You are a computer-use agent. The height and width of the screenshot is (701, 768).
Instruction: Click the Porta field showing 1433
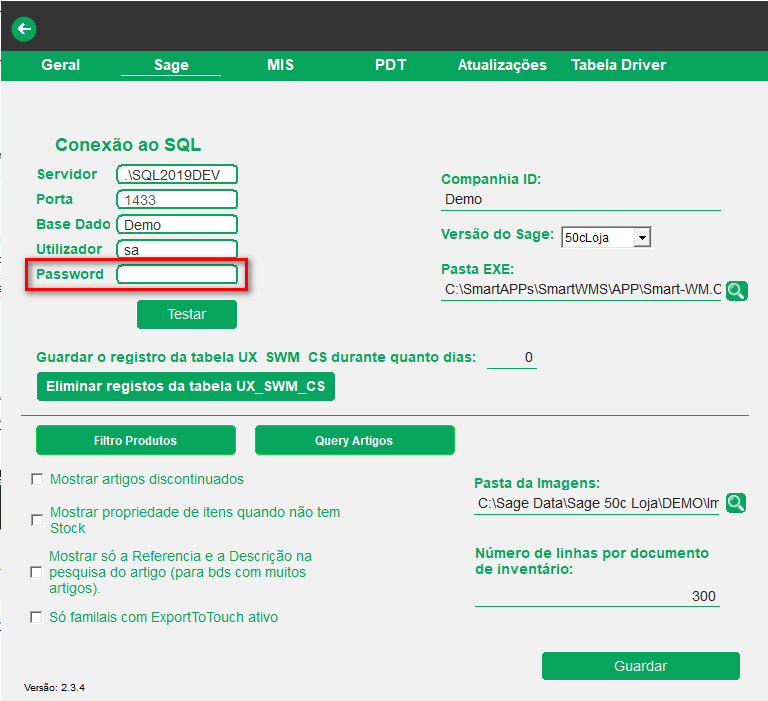[177, 200]
